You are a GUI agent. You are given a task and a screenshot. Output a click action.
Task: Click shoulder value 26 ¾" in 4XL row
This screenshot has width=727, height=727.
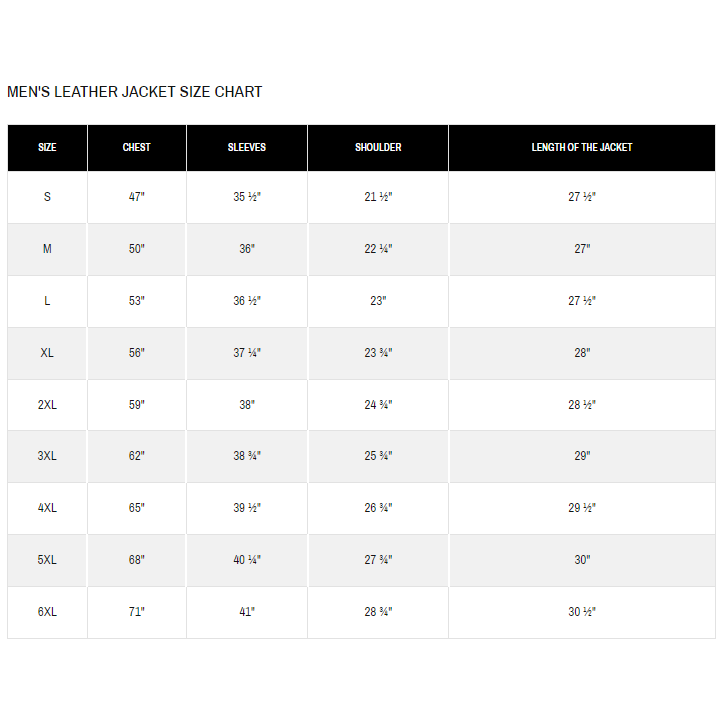point(378,508)
